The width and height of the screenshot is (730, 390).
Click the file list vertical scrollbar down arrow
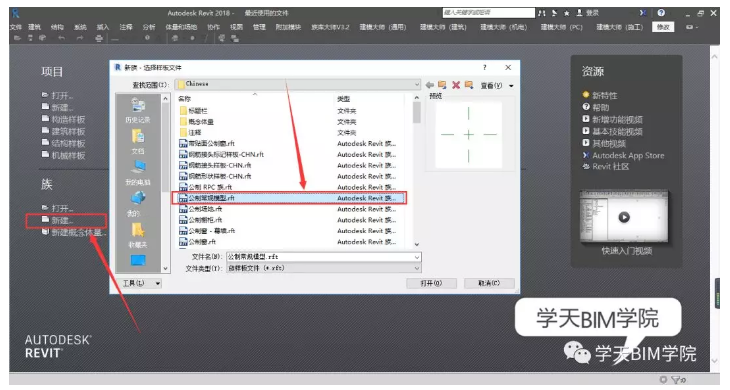coord(417,244)
